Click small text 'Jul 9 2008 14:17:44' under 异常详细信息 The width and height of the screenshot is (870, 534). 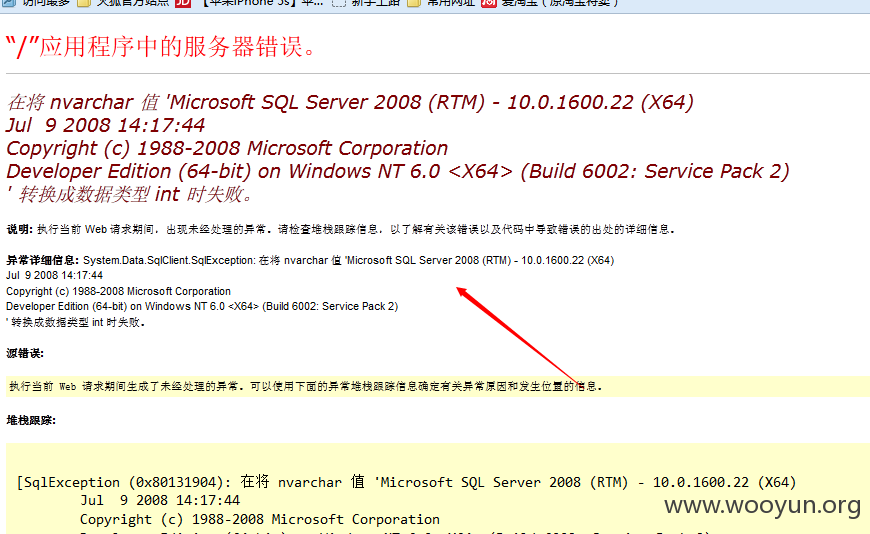click(54, 275)
